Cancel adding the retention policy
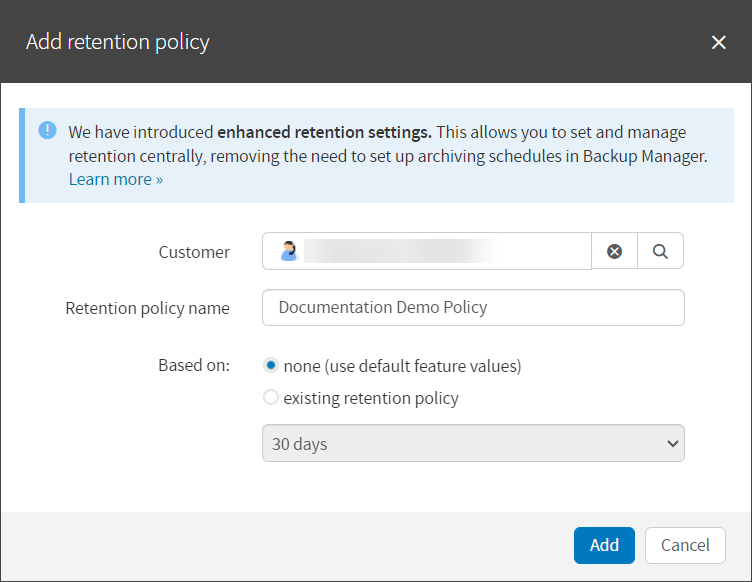The height and width of the screenshot is (582, 752). (x=685, y=545)
